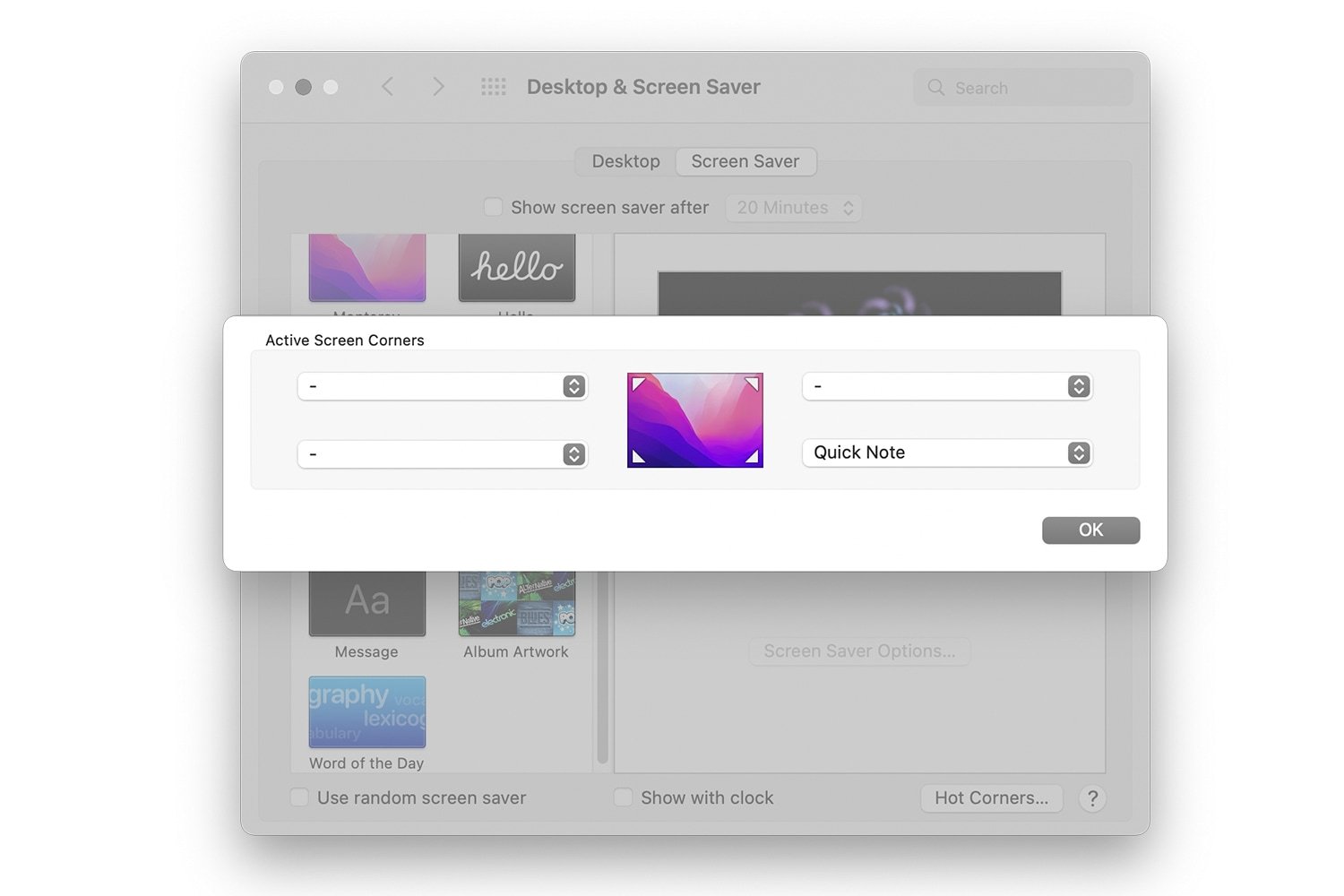
Task: Select the Monterey screen saver thumbnail
Action: 367,268
